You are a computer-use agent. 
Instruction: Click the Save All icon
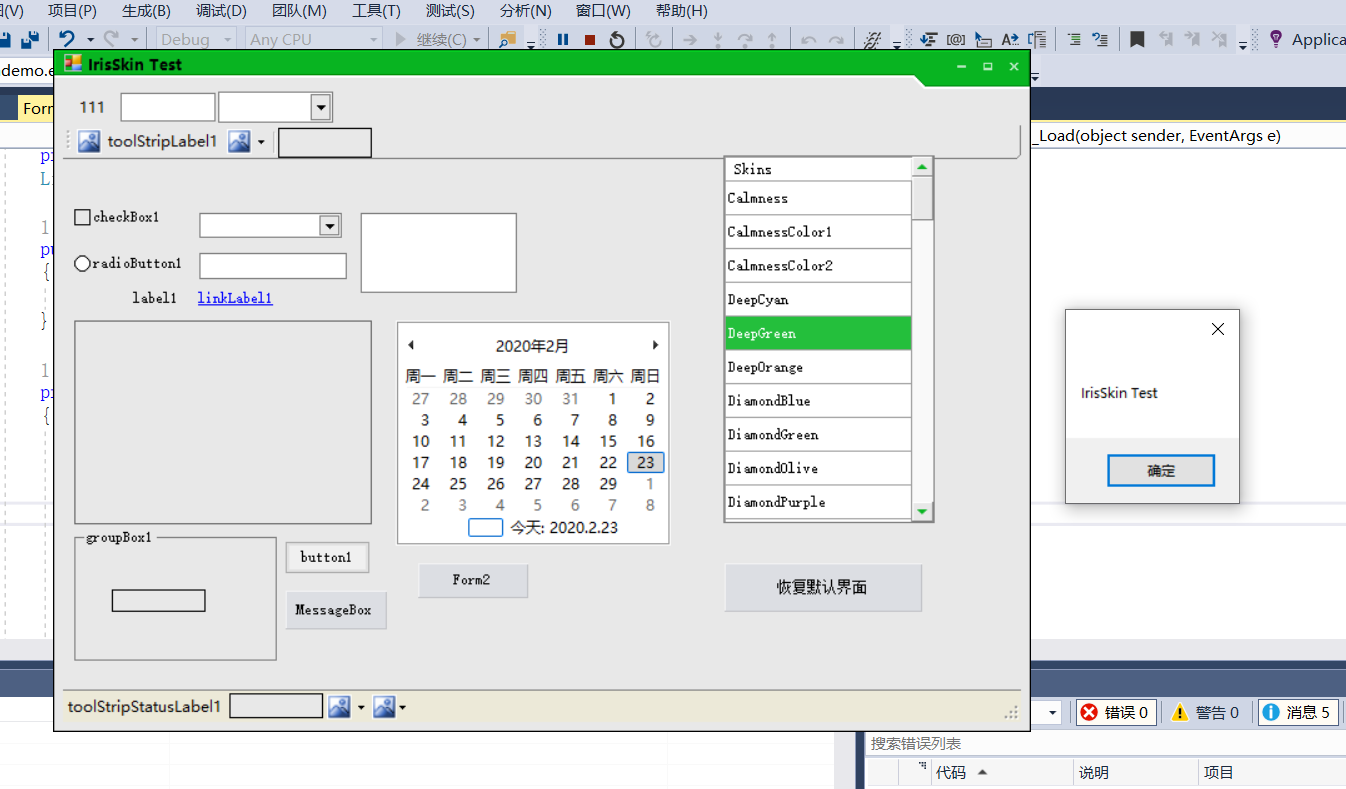[31, 38]
